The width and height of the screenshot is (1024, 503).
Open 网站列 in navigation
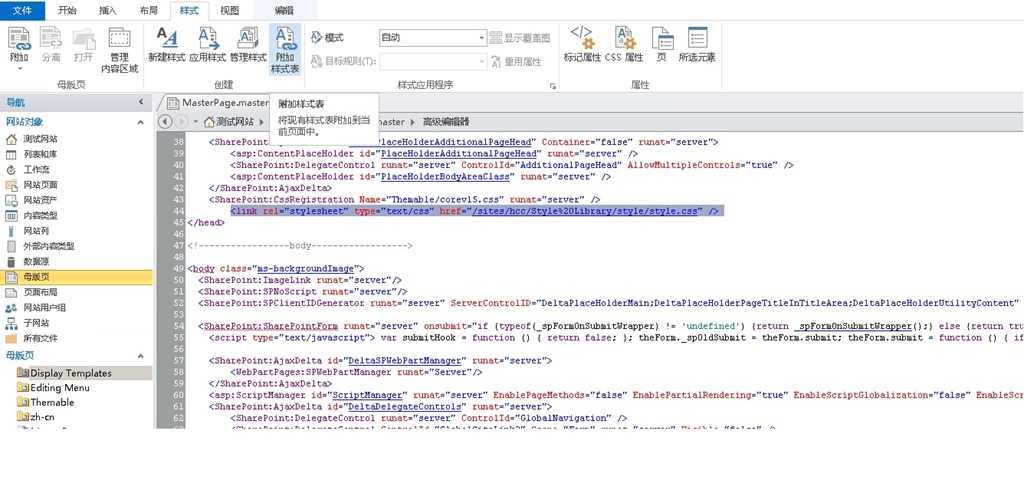[x=36, y=231]
